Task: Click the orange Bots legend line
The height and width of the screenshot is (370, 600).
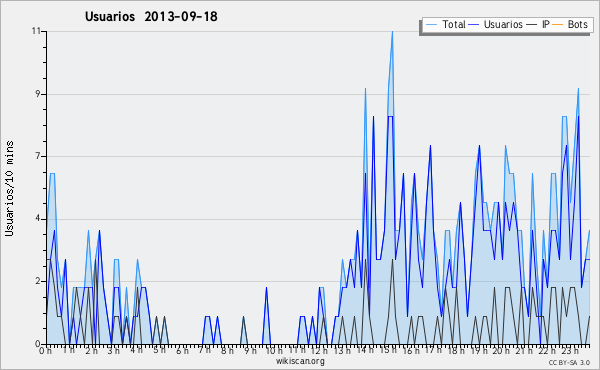Action: (x=558, y=25)
